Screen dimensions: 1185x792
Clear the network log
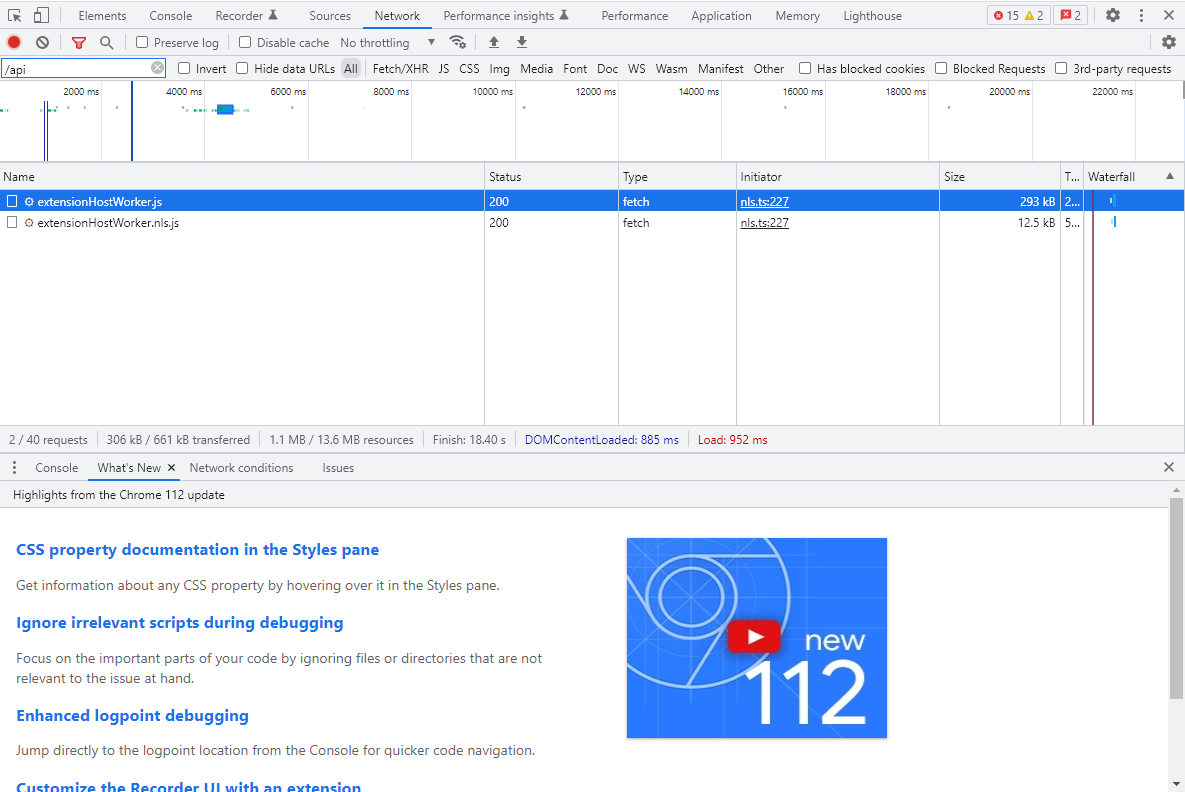[42, 42]
